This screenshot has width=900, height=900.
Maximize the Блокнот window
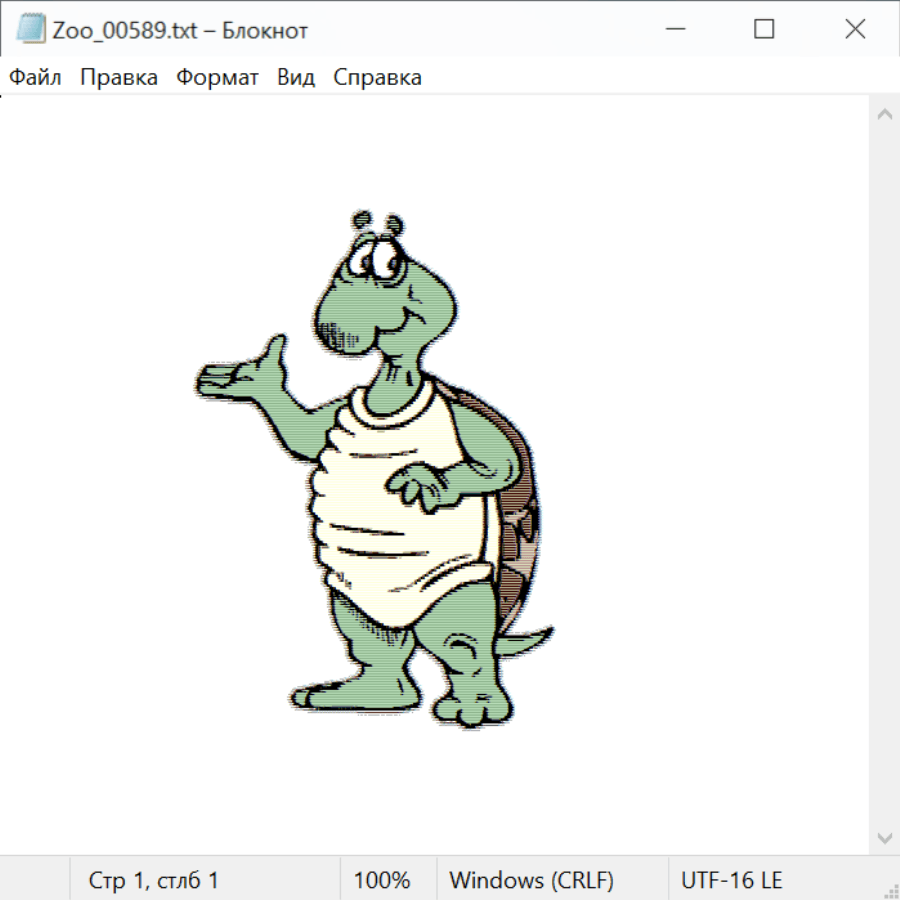[x=764, y=30]
